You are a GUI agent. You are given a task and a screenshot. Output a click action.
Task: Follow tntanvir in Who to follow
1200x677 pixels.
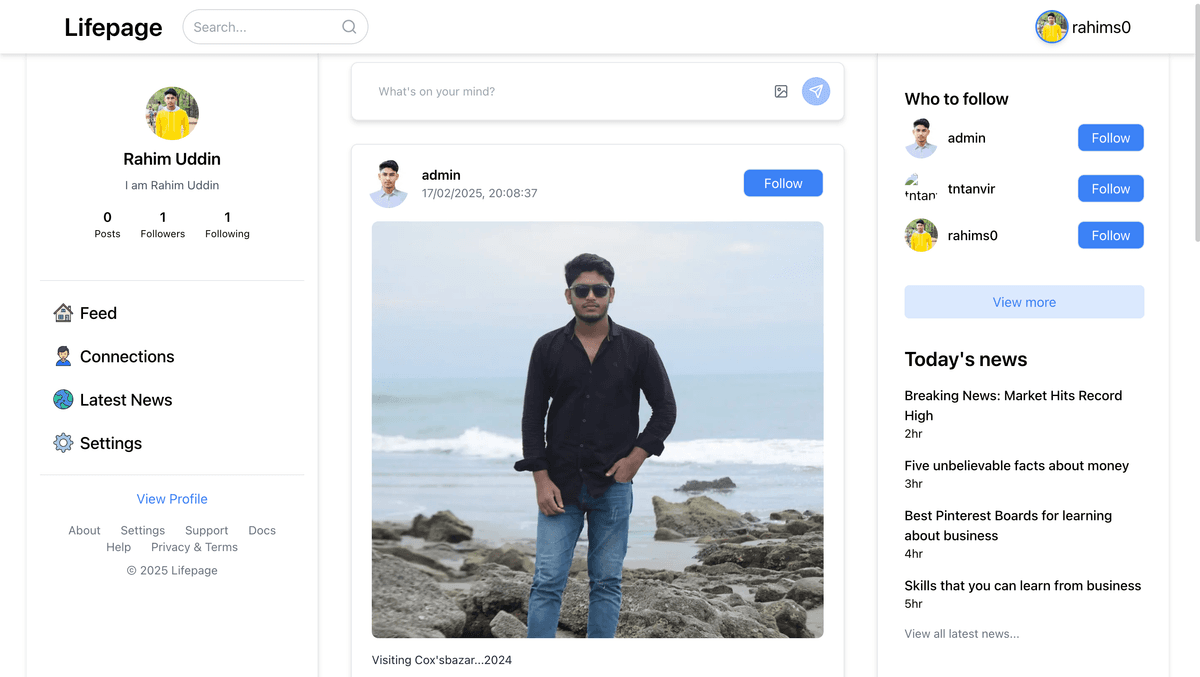pyautogui.click(x=1110, y=189)
